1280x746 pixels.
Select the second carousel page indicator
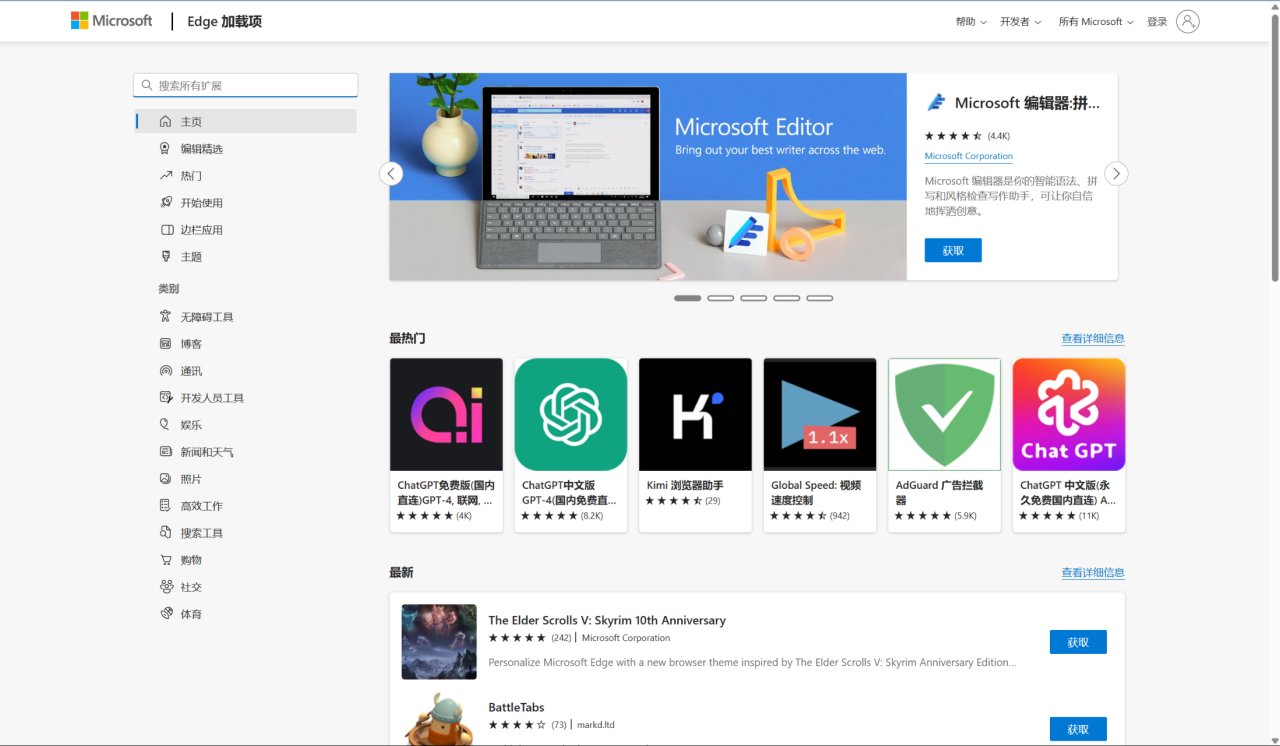click(x=721, y=298)
